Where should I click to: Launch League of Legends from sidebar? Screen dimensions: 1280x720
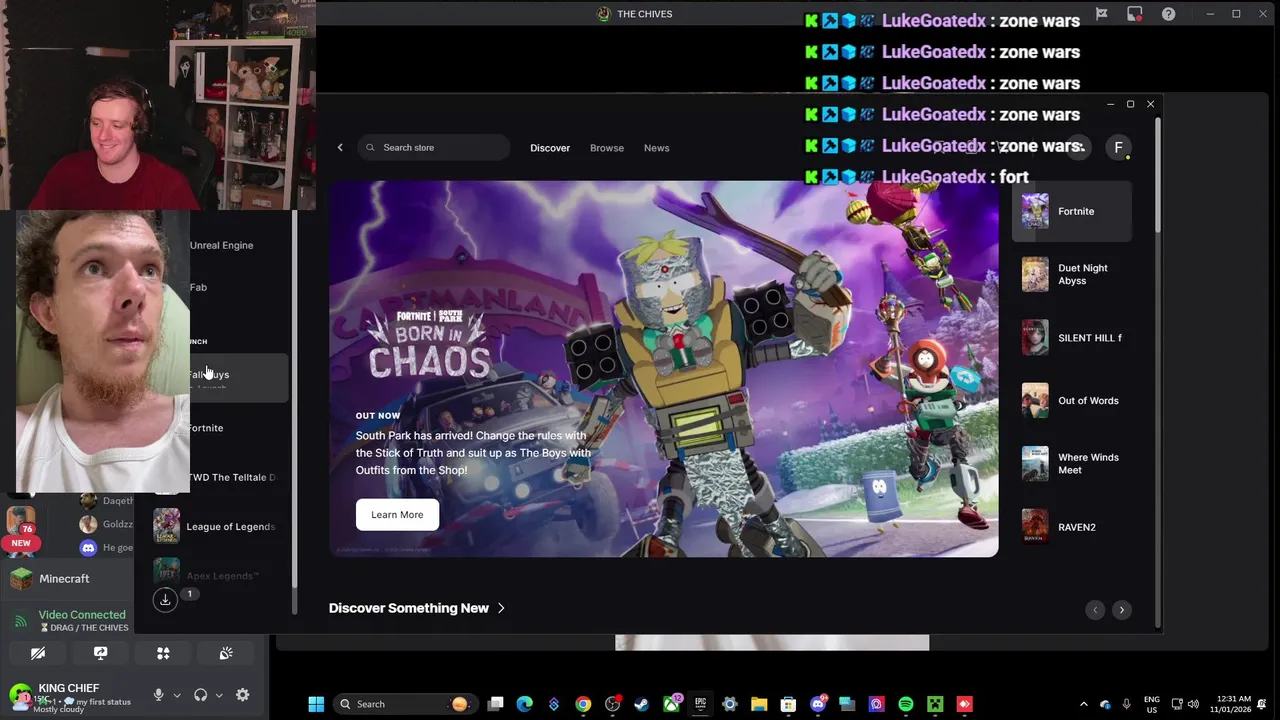[x=215, y=527]
